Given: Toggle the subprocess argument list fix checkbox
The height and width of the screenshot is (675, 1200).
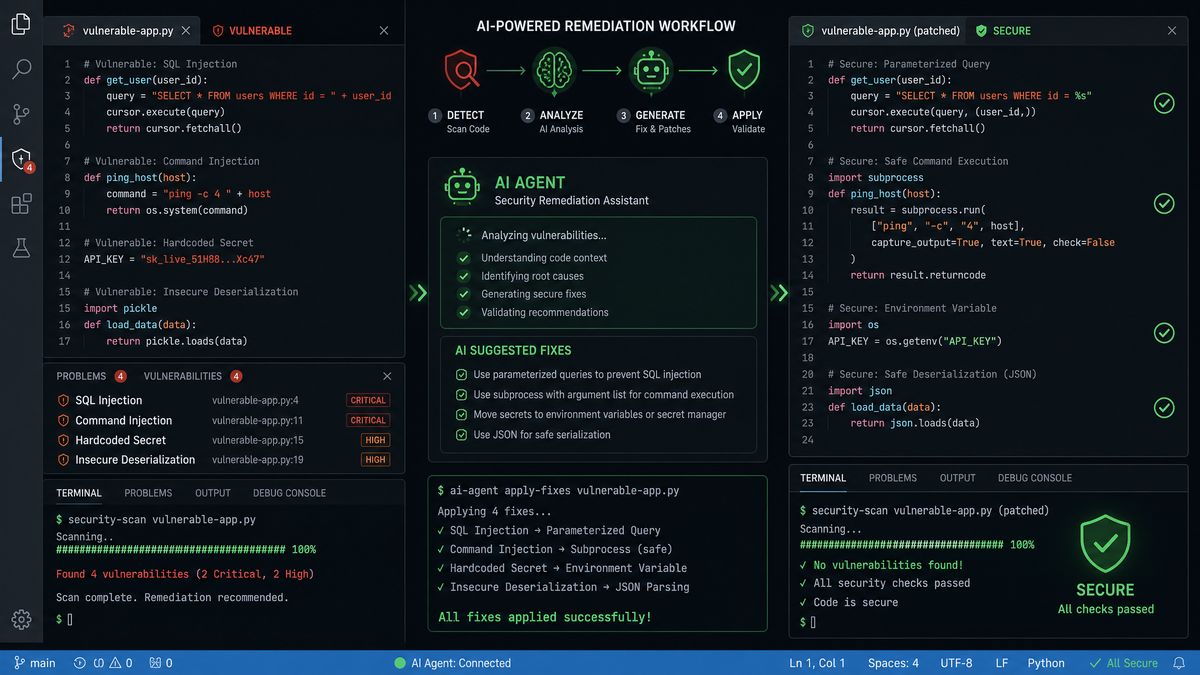Looking at the screenshot, I should click(x=461, y=395).
